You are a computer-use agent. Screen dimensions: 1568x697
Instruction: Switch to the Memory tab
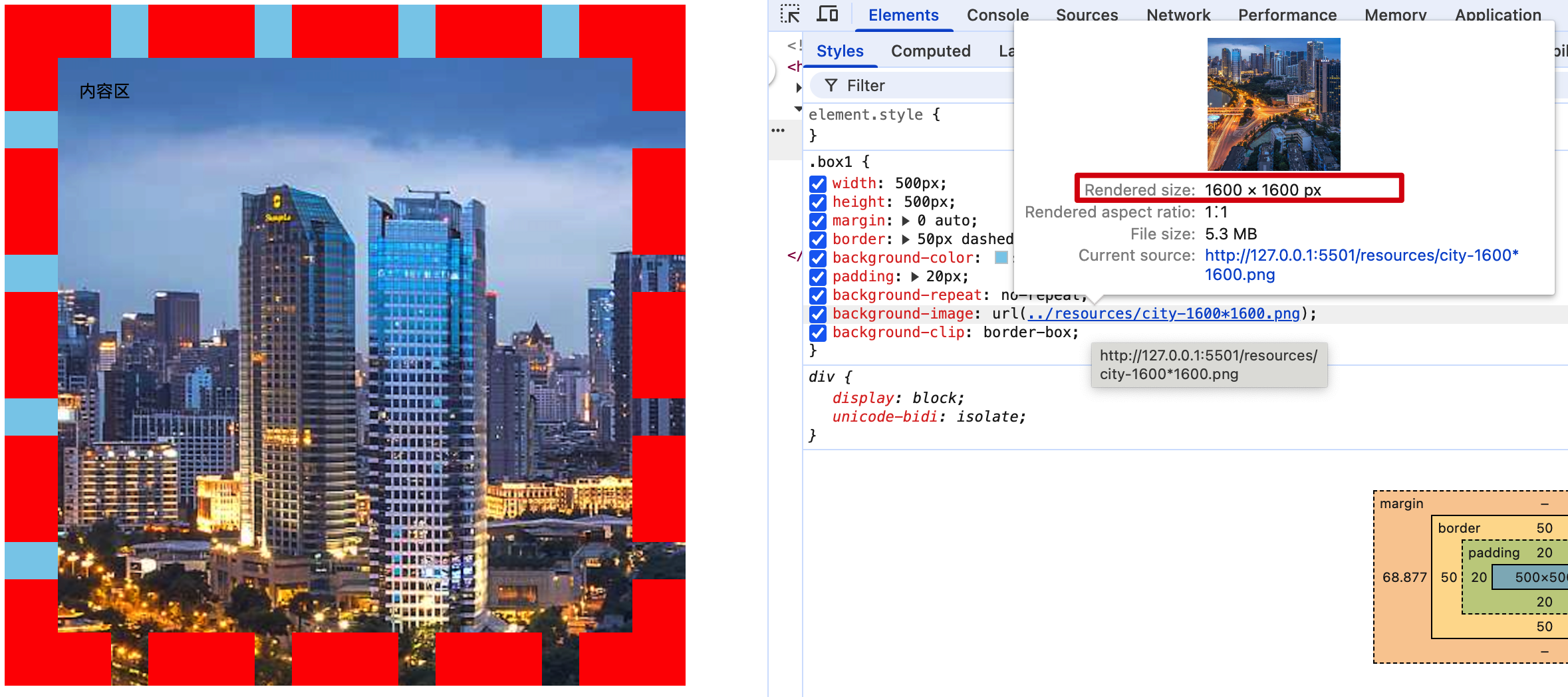point(1396,15)
